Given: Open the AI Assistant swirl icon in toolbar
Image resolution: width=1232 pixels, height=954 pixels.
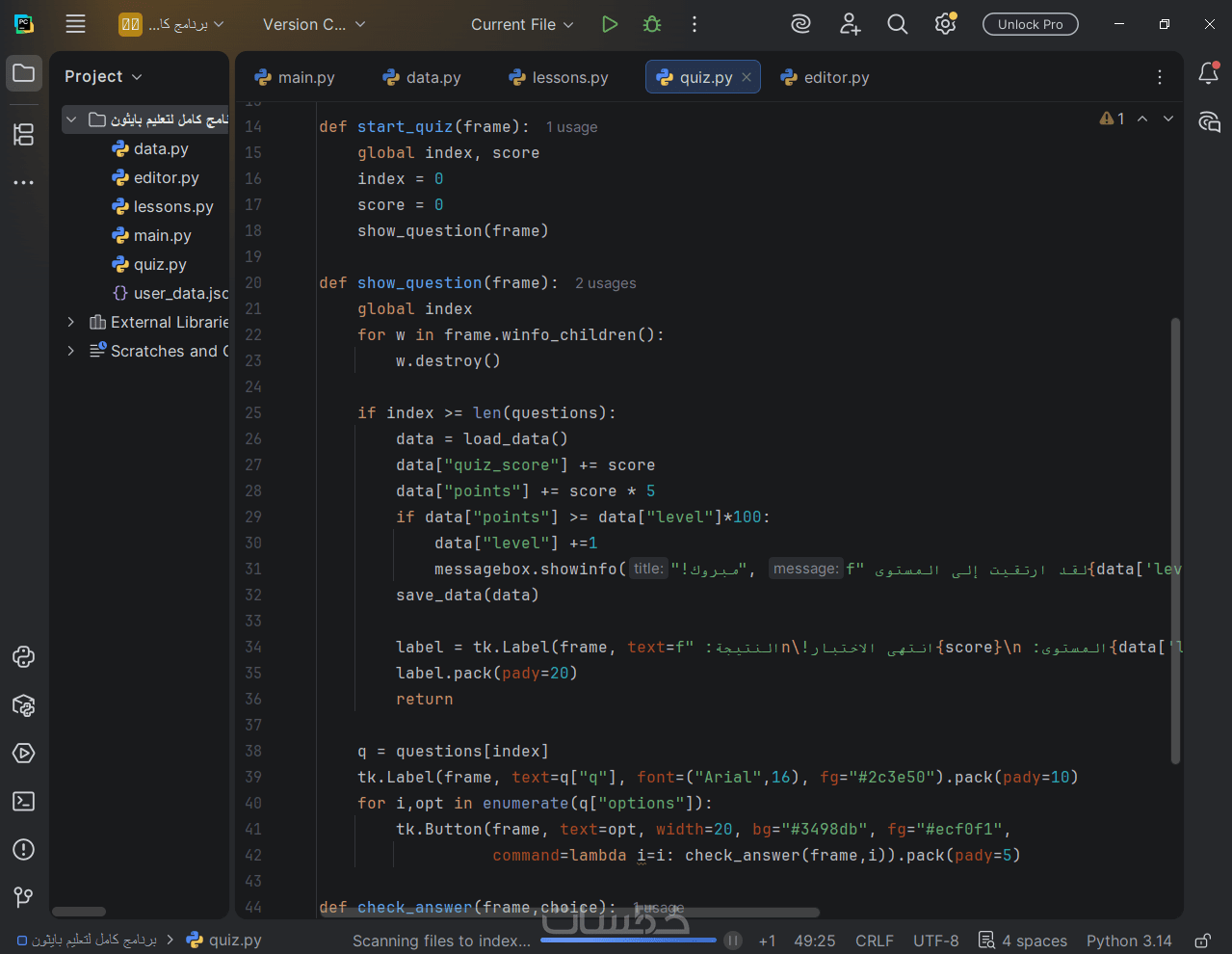Looking at the screenshot, I should (800, 24).
